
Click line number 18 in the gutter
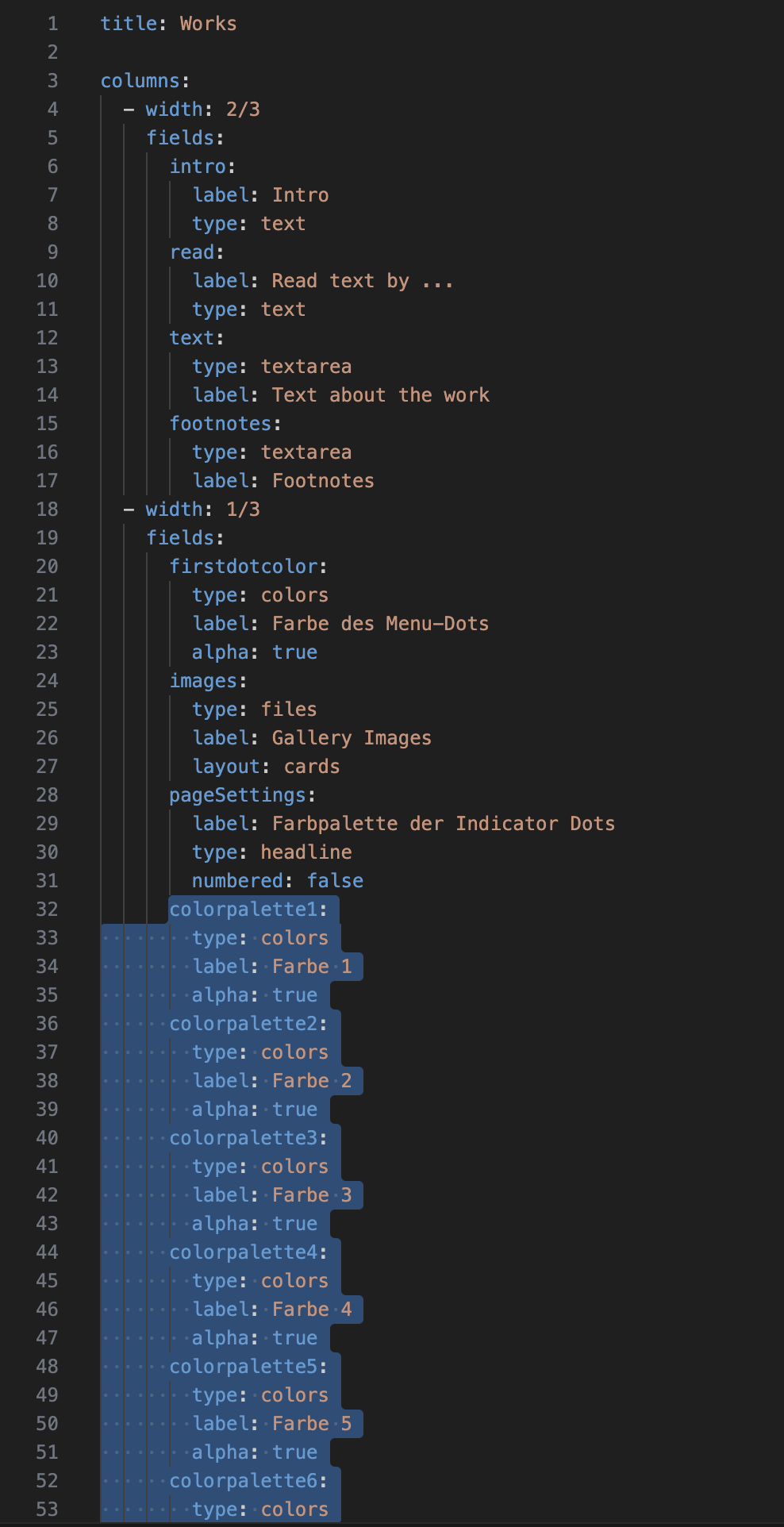point(47,510)
